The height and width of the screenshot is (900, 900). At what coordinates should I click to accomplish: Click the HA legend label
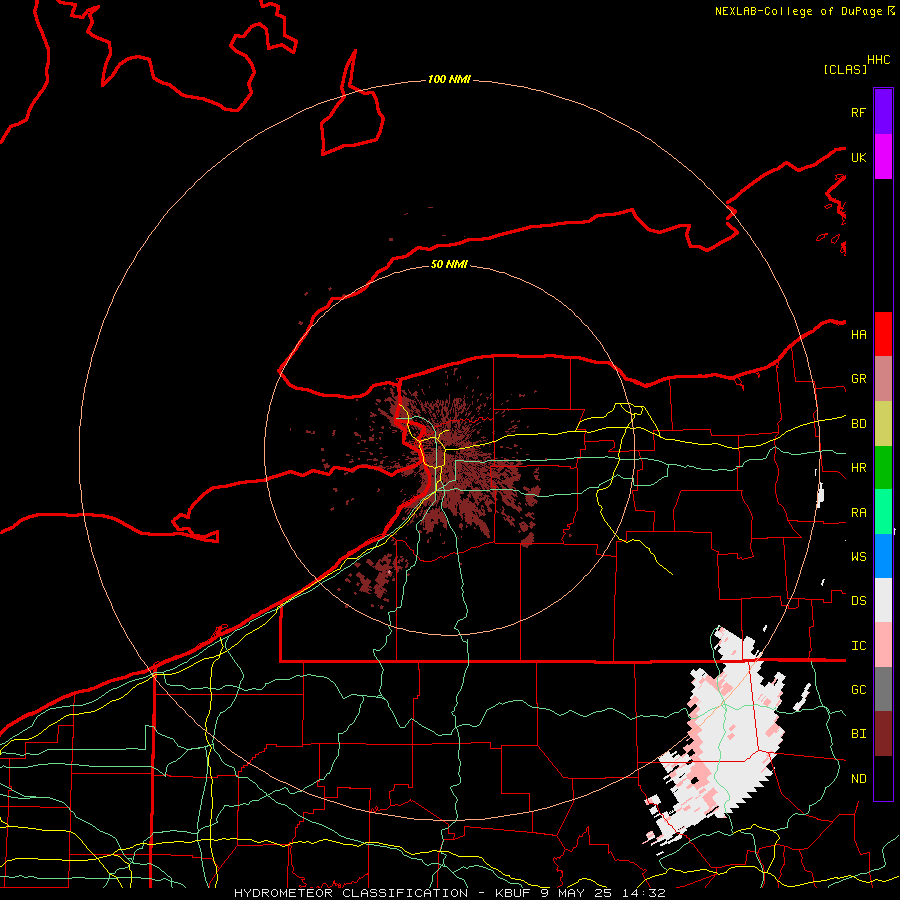(x=859, y=335)
